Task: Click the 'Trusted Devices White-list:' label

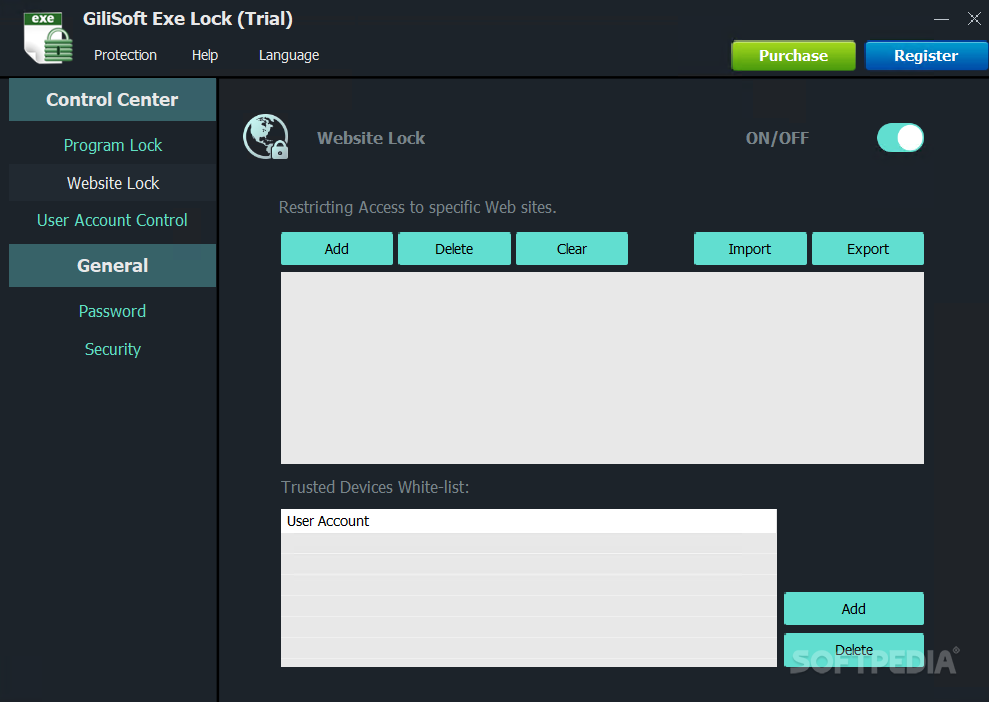Action: click(375, 487)
